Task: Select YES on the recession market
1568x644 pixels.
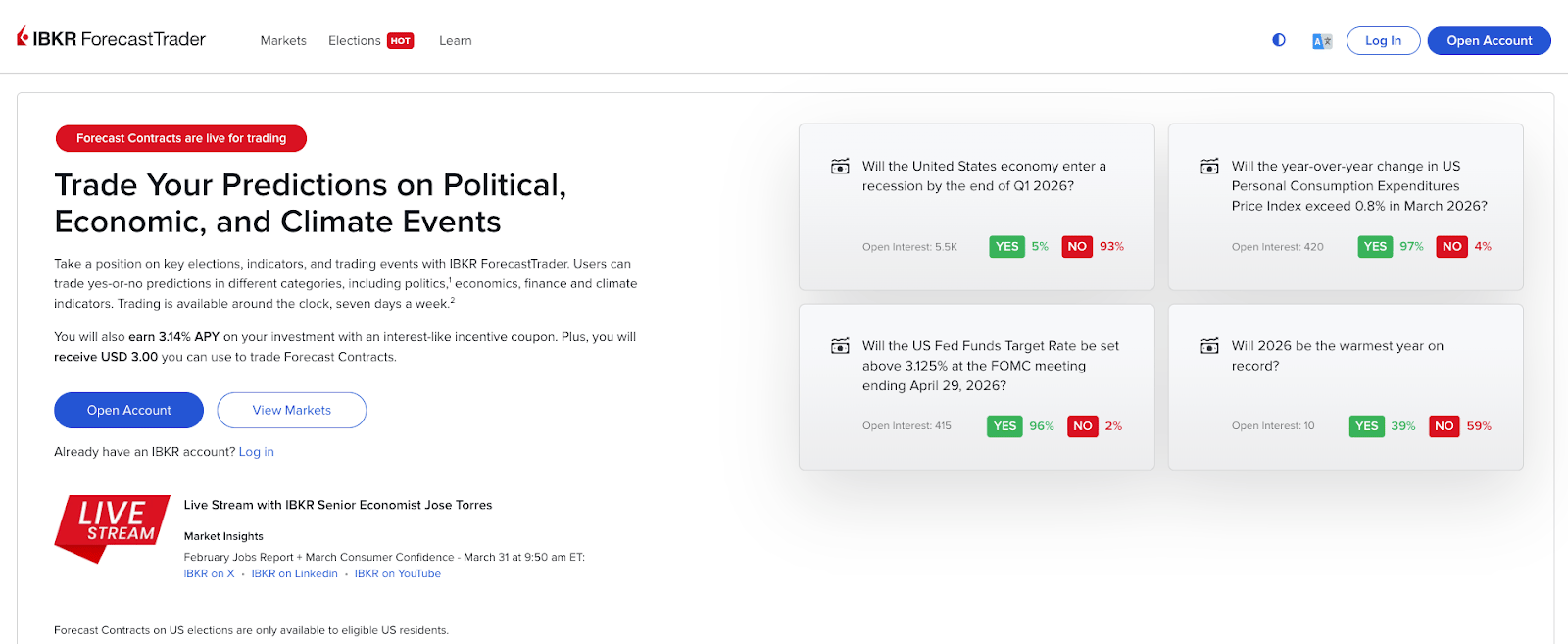Action: (x=1007, y=247)
